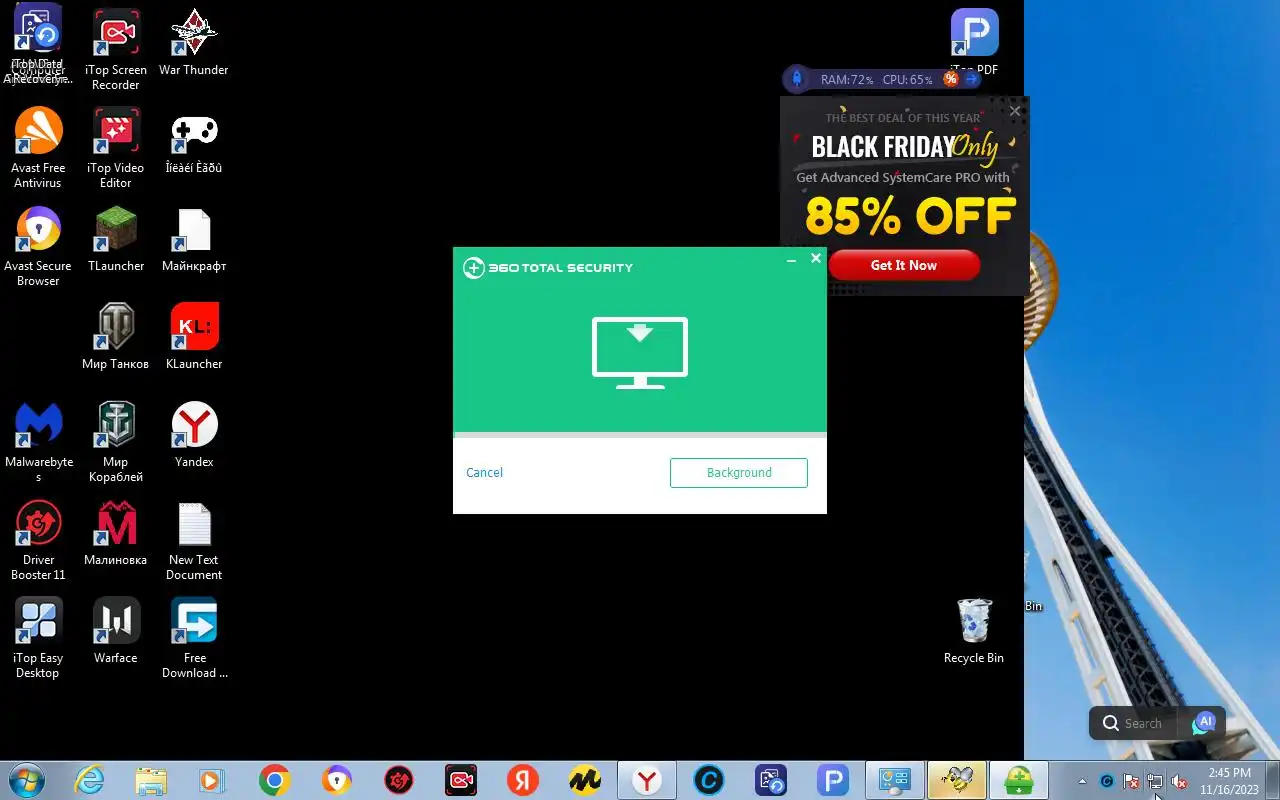
Task: Click Cancel in 360 Total Security installer
Action: point(484,473)
